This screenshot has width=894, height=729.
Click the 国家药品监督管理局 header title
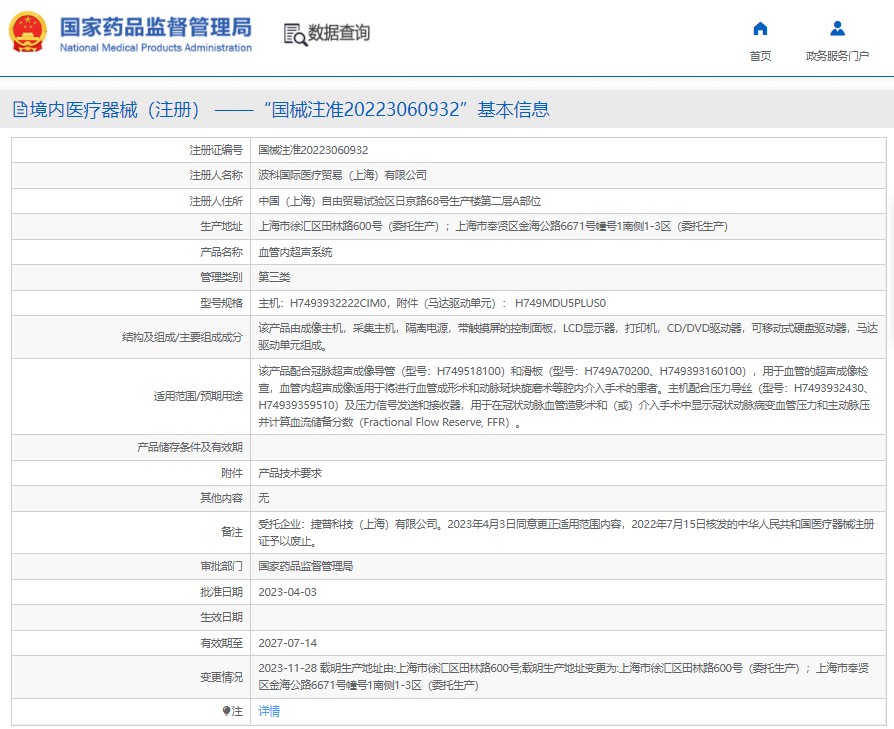[156, 27]
